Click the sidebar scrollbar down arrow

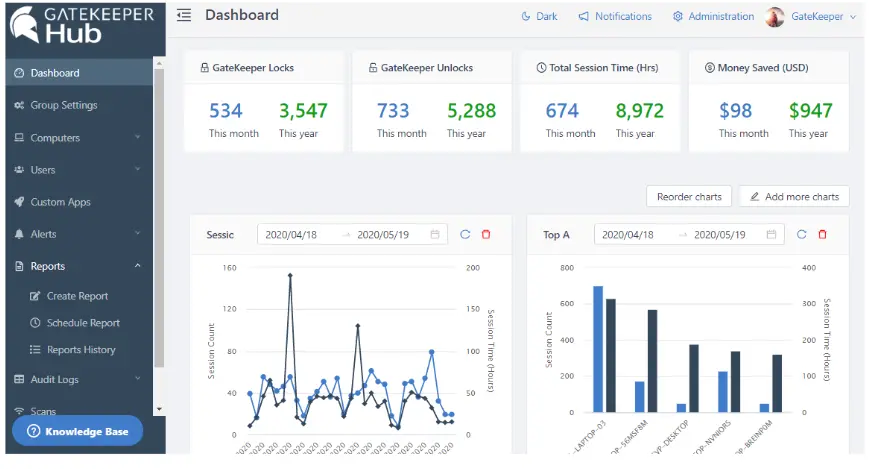coord(159,409)
